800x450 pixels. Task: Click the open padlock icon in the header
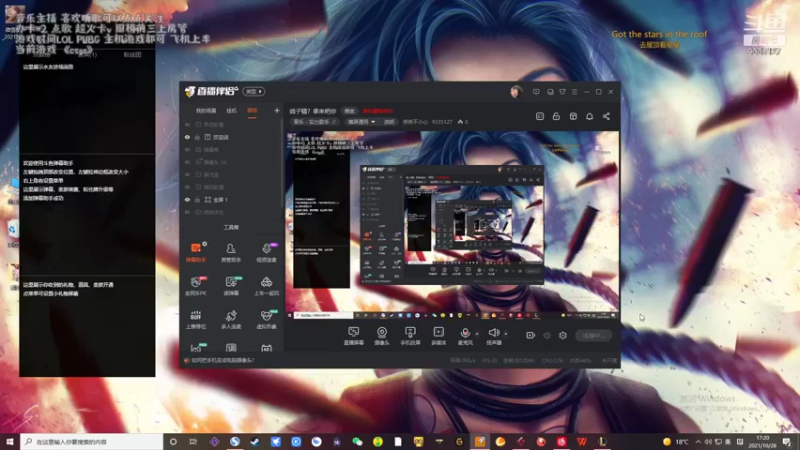click(556, 116)
